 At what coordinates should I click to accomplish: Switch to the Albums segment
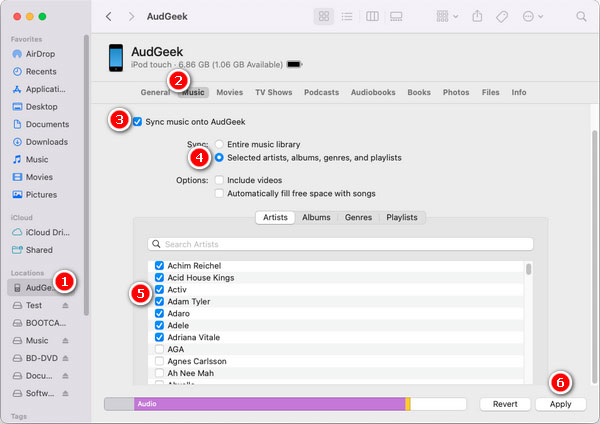(316, 217)
